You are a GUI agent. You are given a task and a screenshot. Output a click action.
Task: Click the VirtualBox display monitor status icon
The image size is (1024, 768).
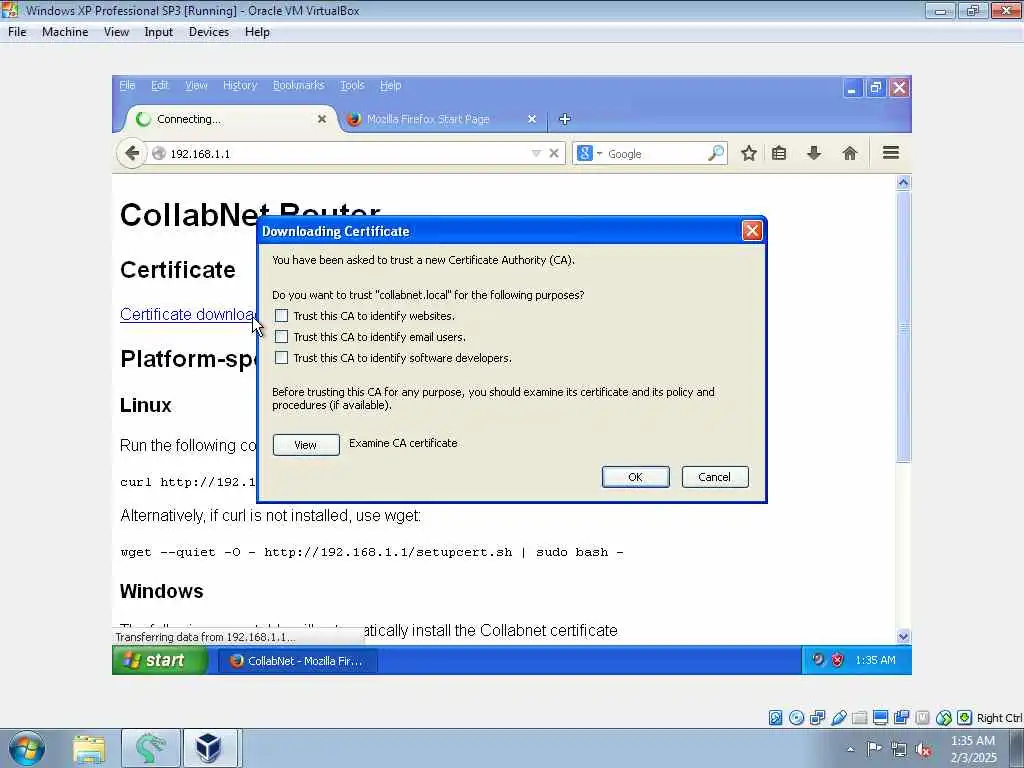[x=880, y=718]
